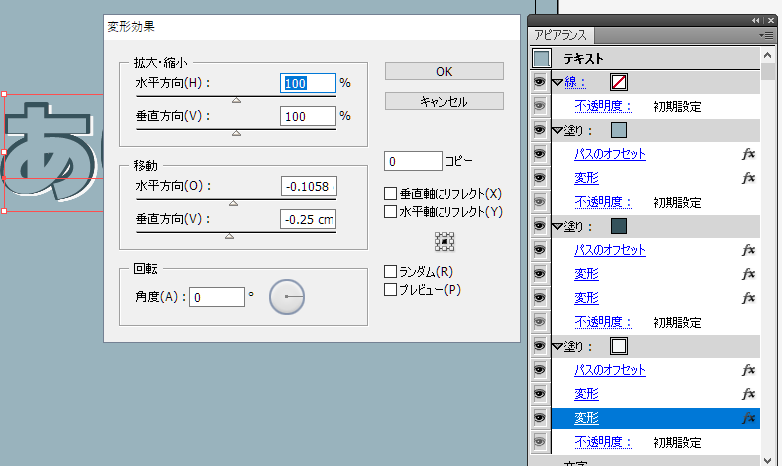
Task: Toggle visibility eye of the light-blue 塗り row
Action: [x=540, y=130]
